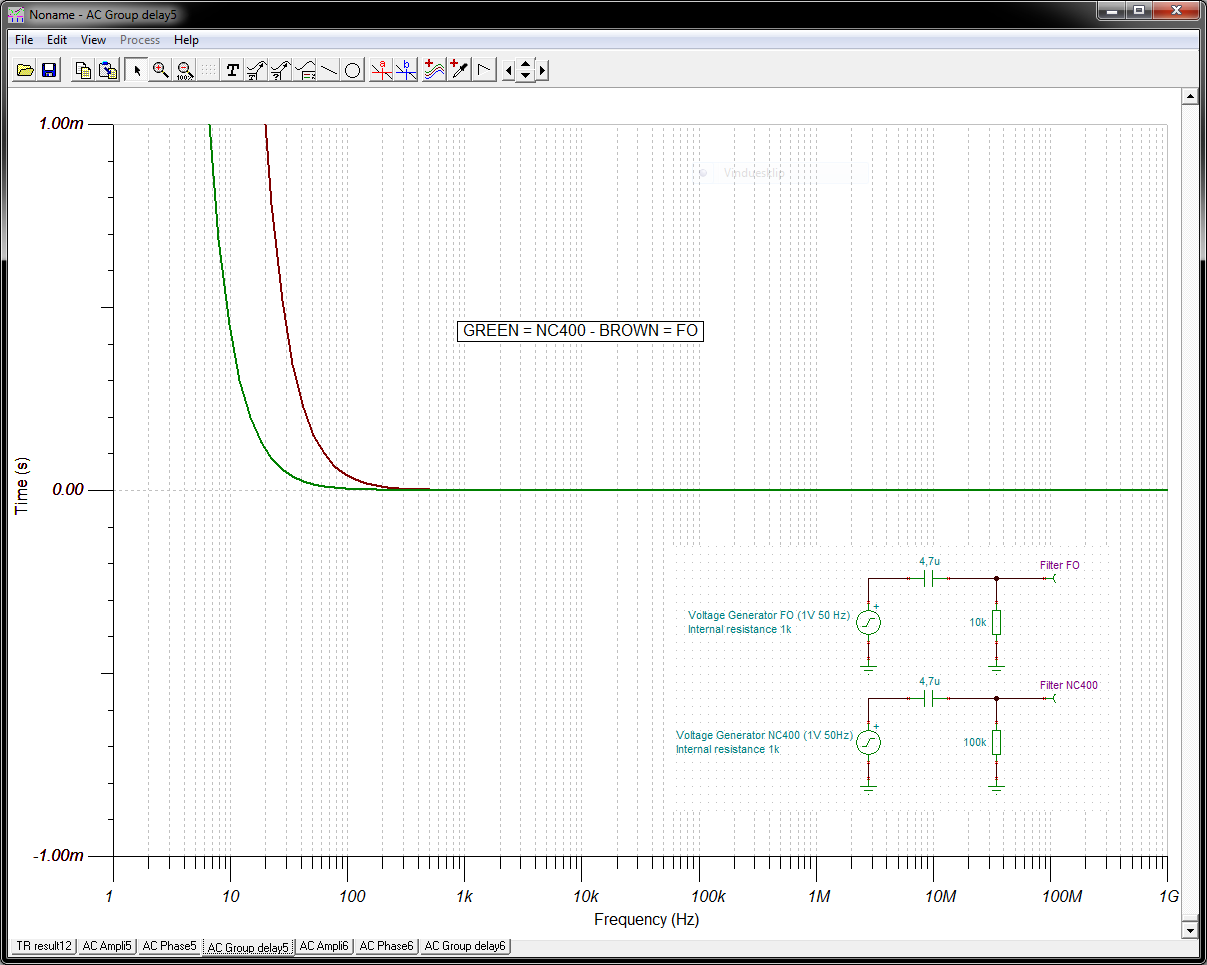The image size is (1207, 965).
Task: Click the left arrow toolbar button
Action: 509,70
